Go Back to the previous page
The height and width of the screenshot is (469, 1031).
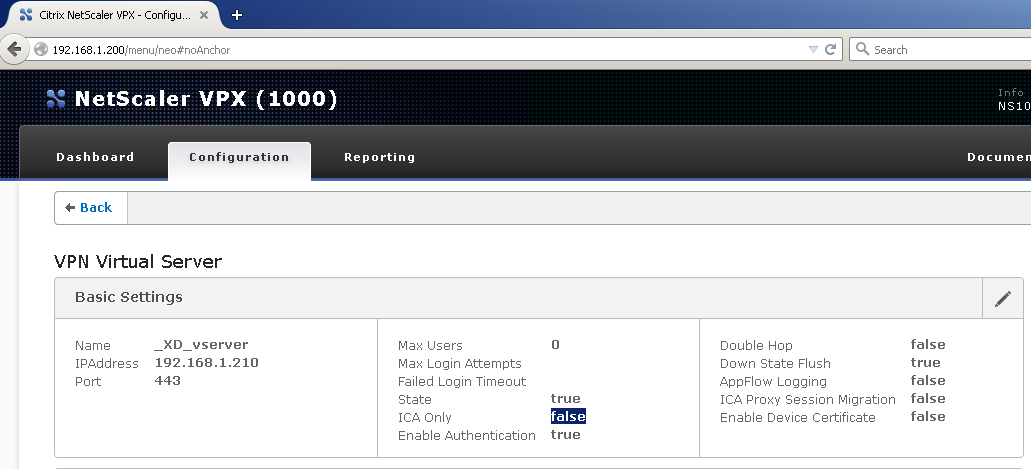(89, 208)
